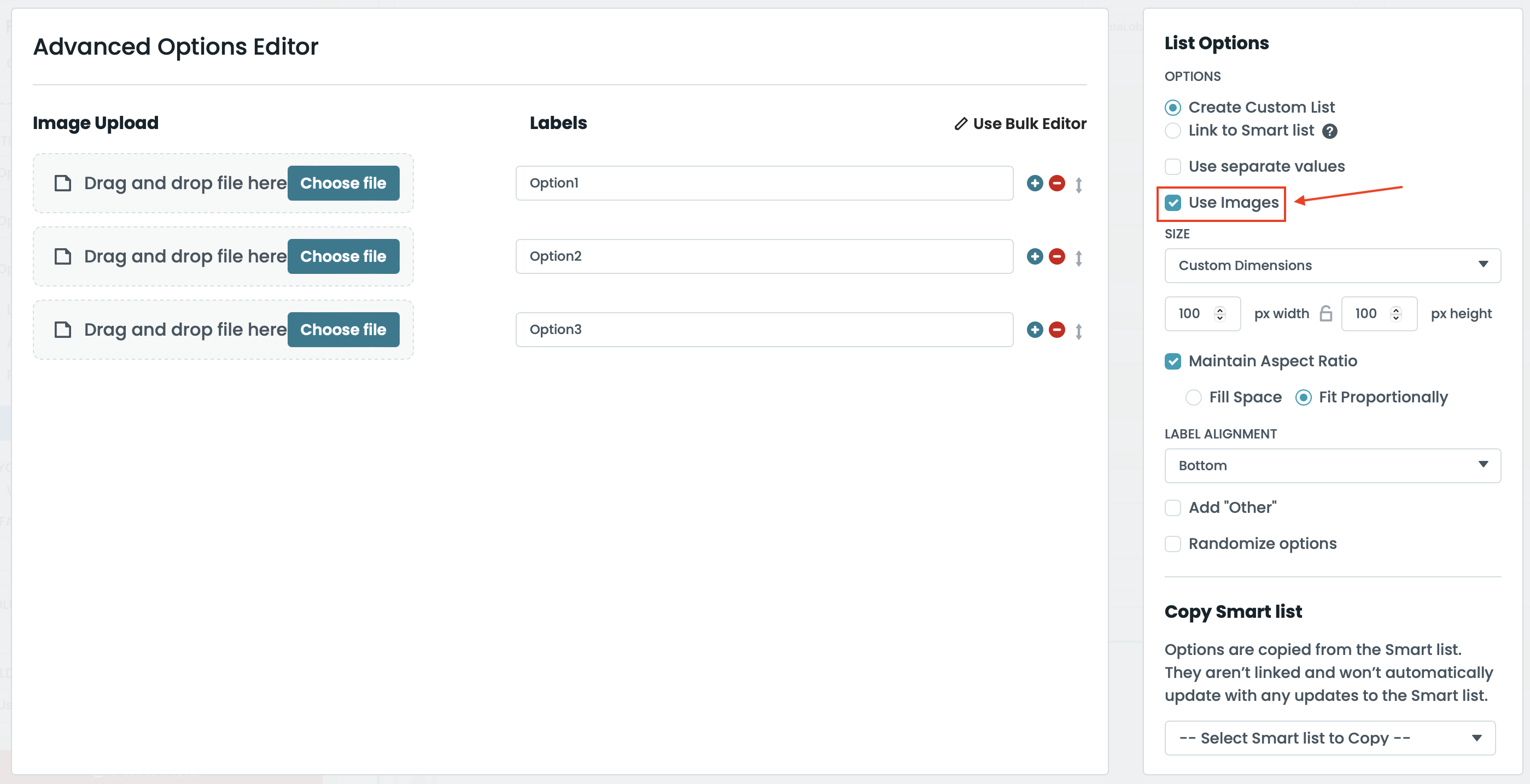Click the red remove icon for Option1
The image size is (1530, 784).
[1056, 183]
